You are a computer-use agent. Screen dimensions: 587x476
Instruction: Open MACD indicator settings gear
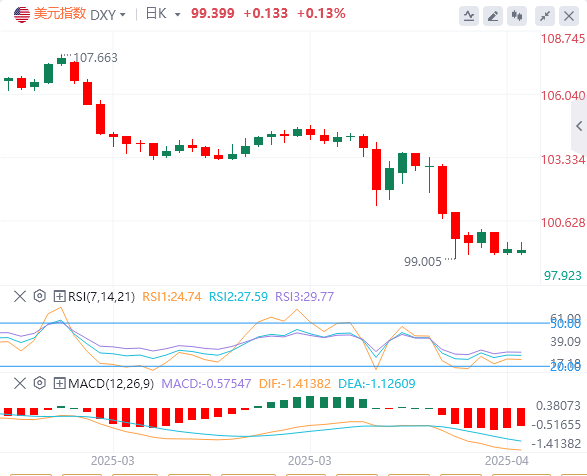39,383
